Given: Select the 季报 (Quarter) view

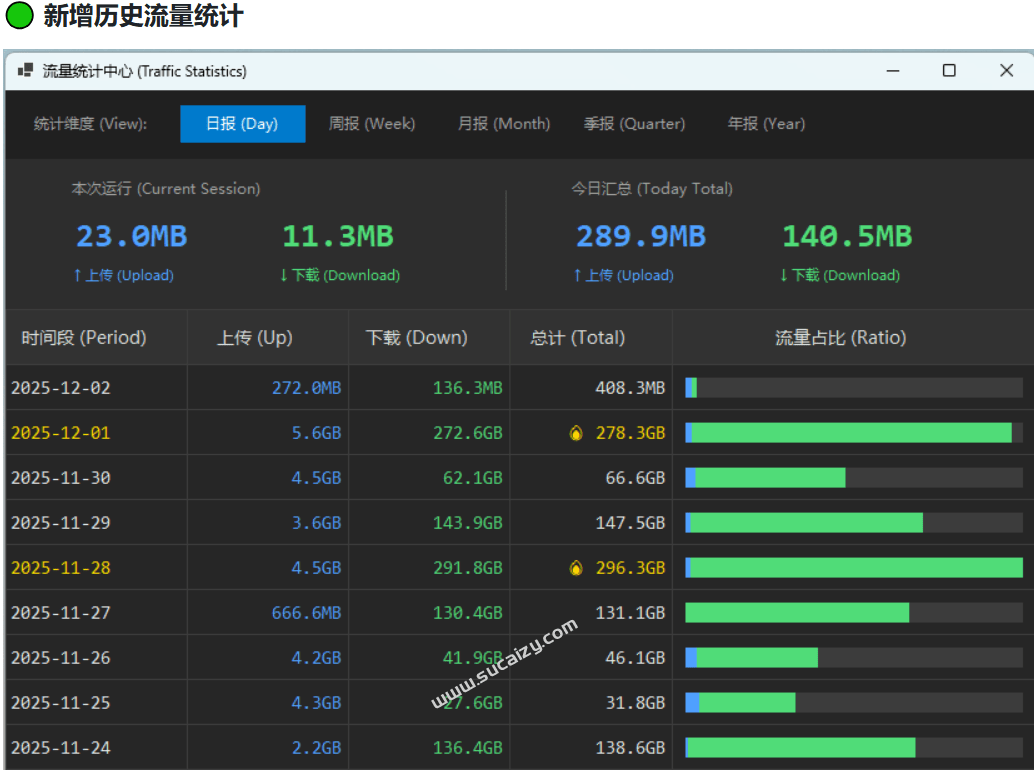Looking at the screenshot, I should click(x=634, y=124).
